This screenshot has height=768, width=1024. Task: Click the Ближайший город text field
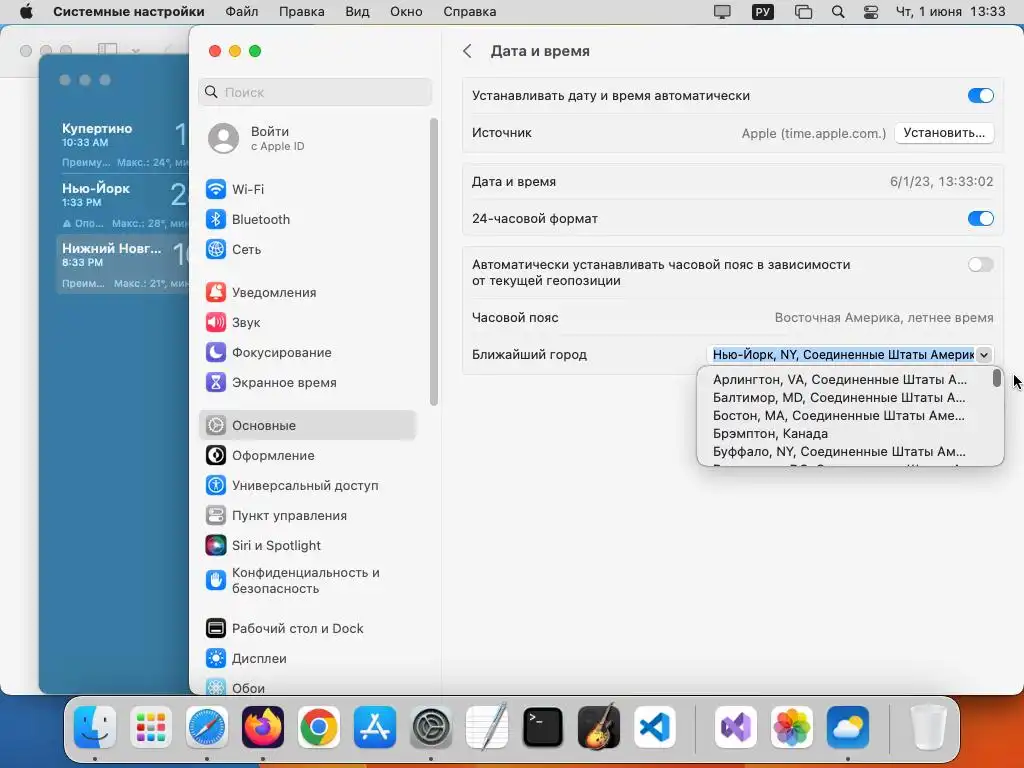841,355
